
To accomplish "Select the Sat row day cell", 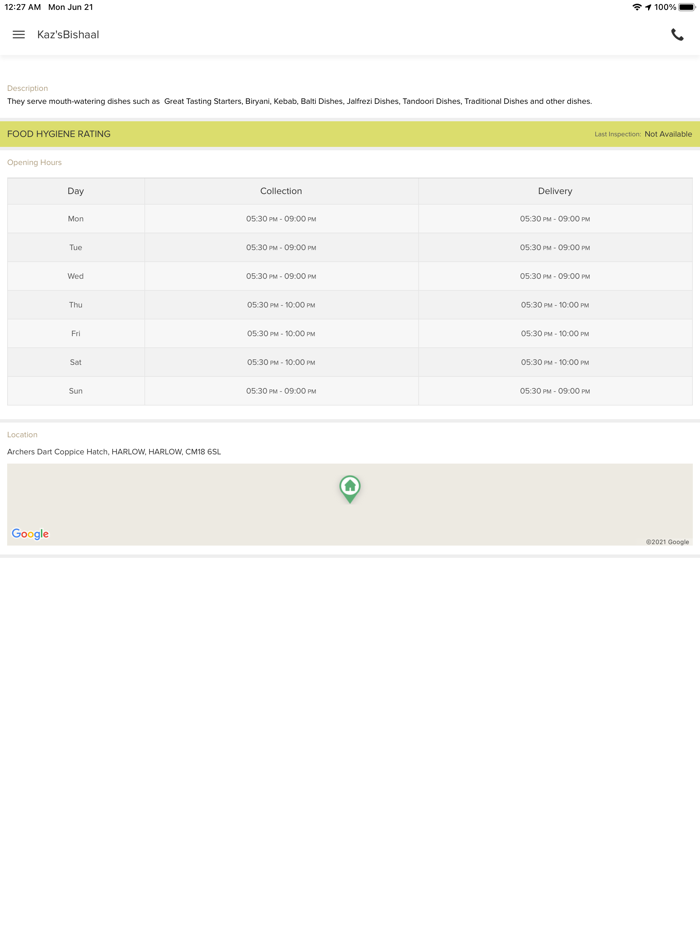I will 76,362.
